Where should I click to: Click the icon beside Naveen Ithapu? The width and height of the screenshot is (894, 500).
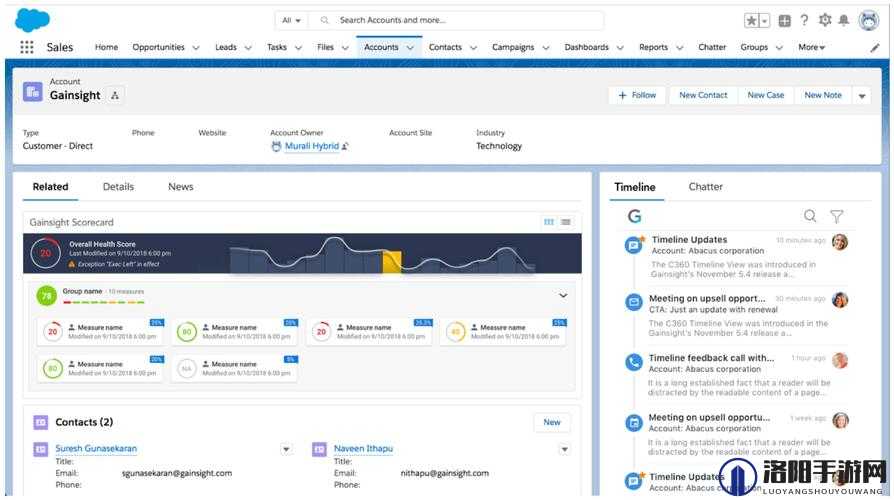pos(319,449)
